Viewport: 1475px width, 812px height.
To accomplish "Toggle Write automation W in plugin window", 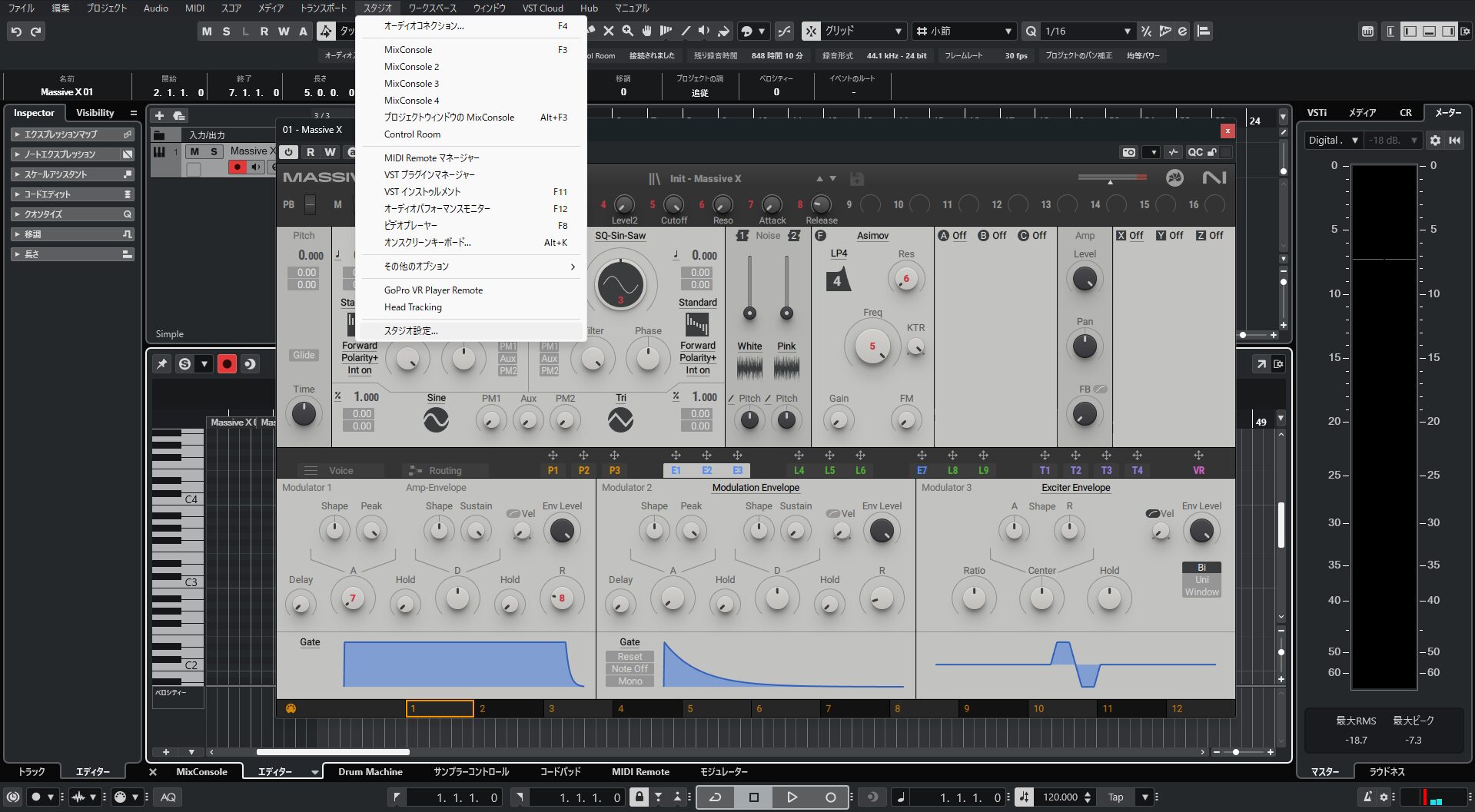I will pos(331,152).
